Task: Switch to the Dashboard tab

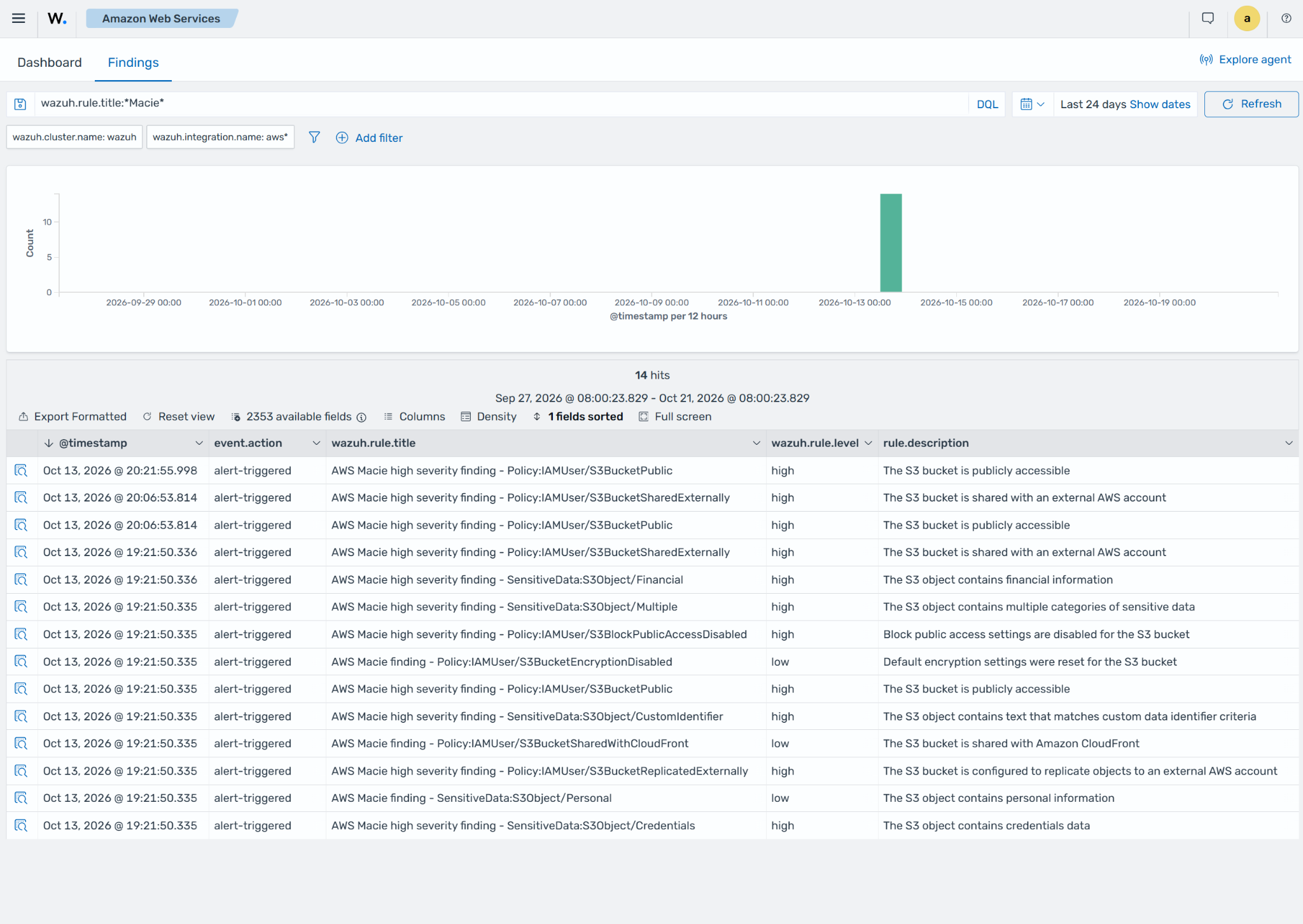Action: point(50,62)
